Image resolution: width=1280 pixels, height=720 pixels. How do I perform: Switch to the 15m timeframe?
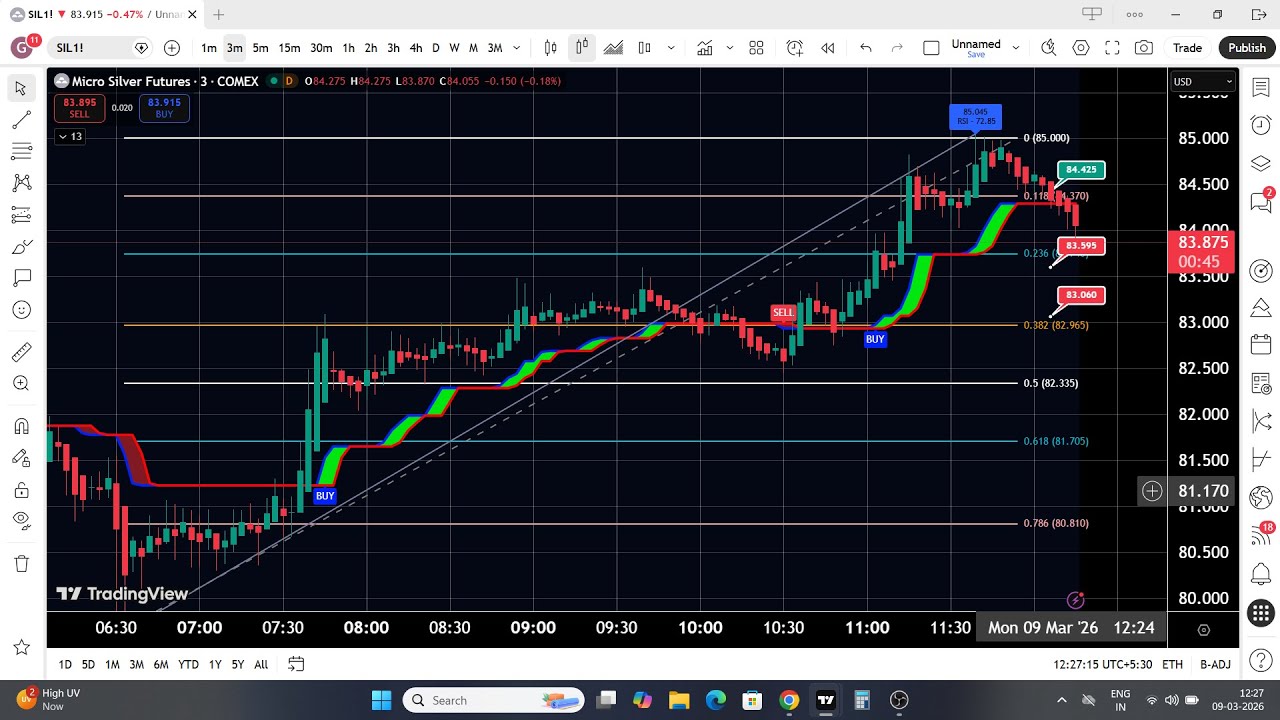[x=289, y=48]
